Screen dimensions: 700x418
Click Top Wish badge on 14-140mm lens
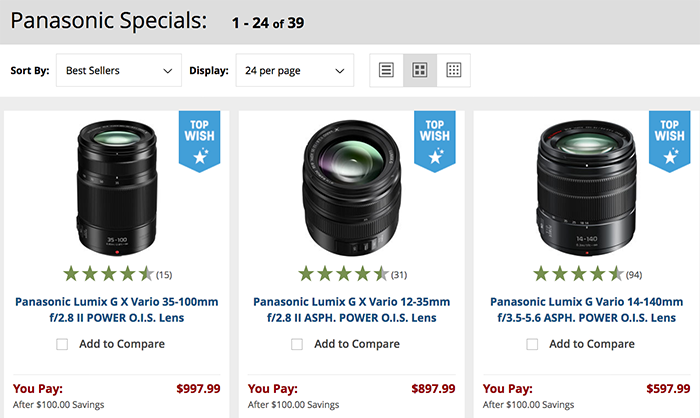point(668,140)
